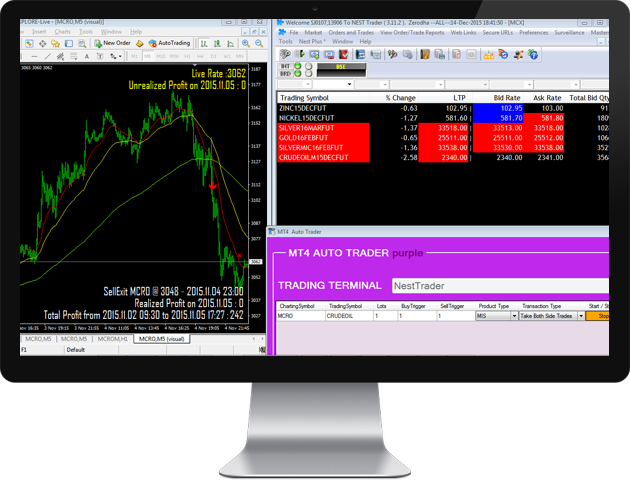The image size is (630, 480).
Task: Toggle the AutoTrading button
Action: pyautogui.click(x=169, y=43)
